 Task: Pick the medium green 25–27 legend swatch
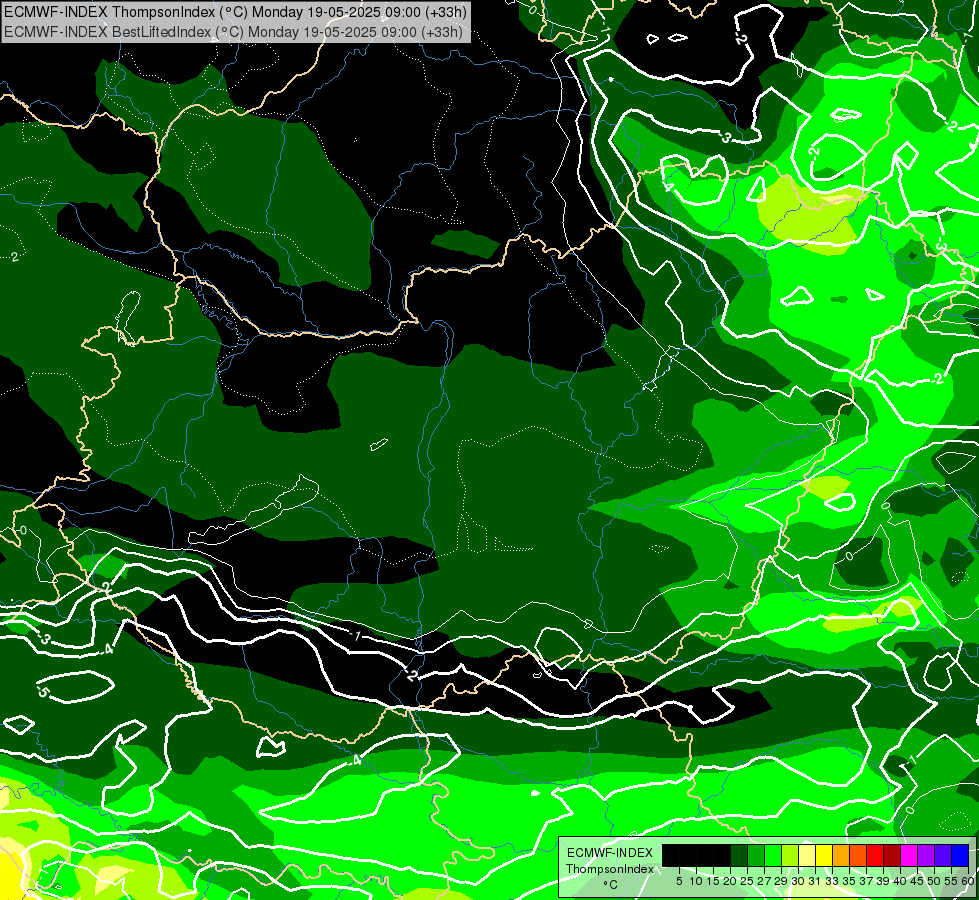756,856
